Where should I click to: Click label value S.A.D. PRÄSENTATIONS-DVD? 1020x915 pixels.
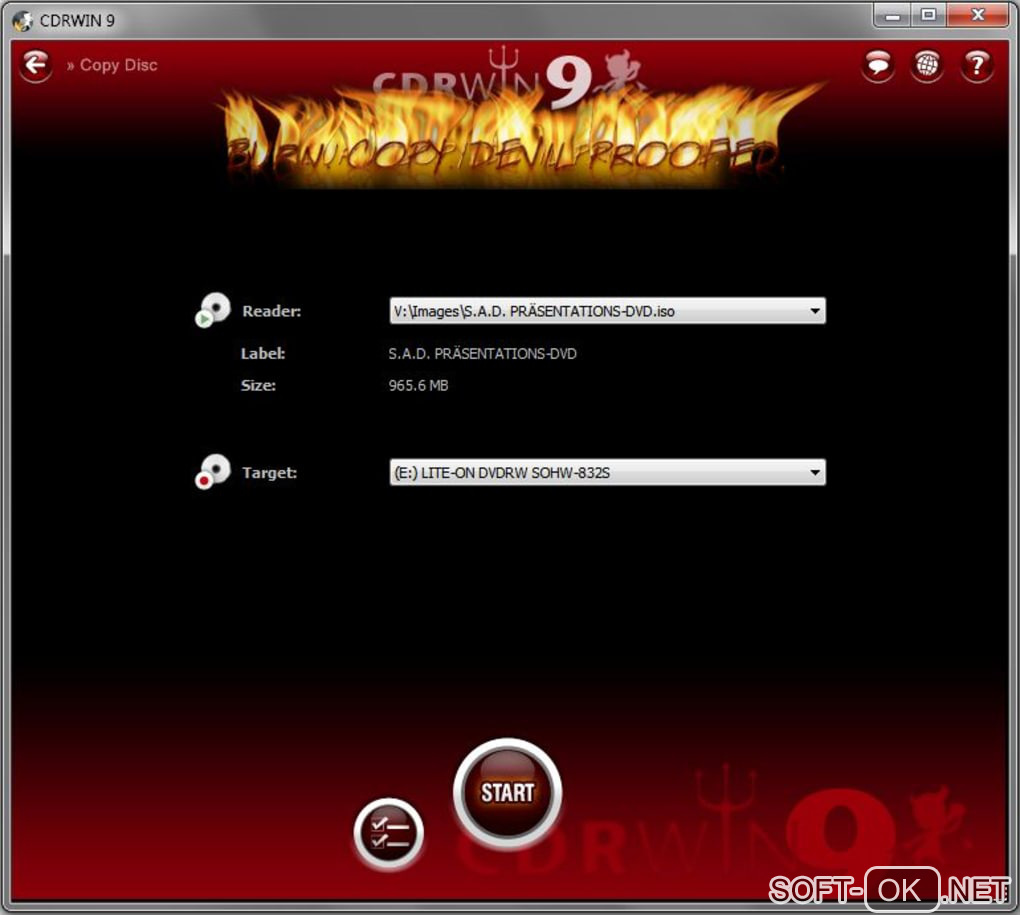[x=482, y=354]
